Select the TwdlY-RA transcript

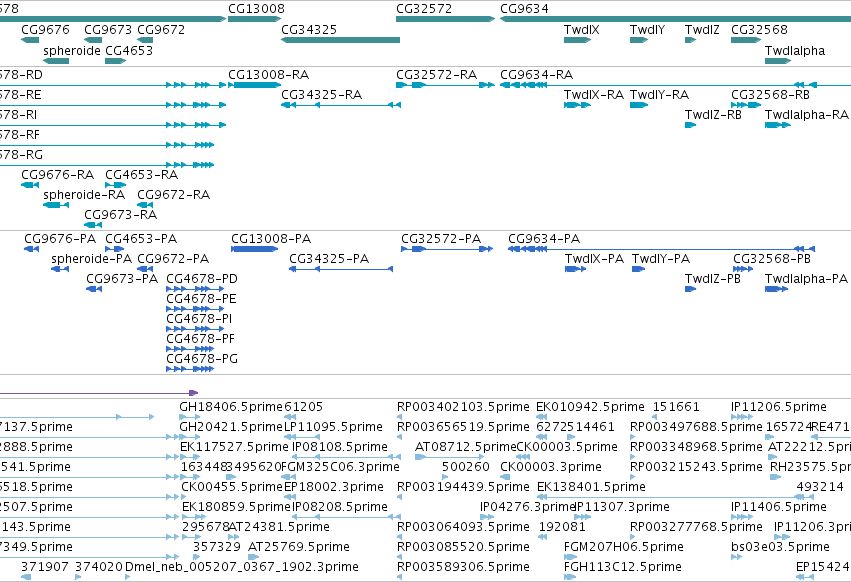tap(639, 105)
